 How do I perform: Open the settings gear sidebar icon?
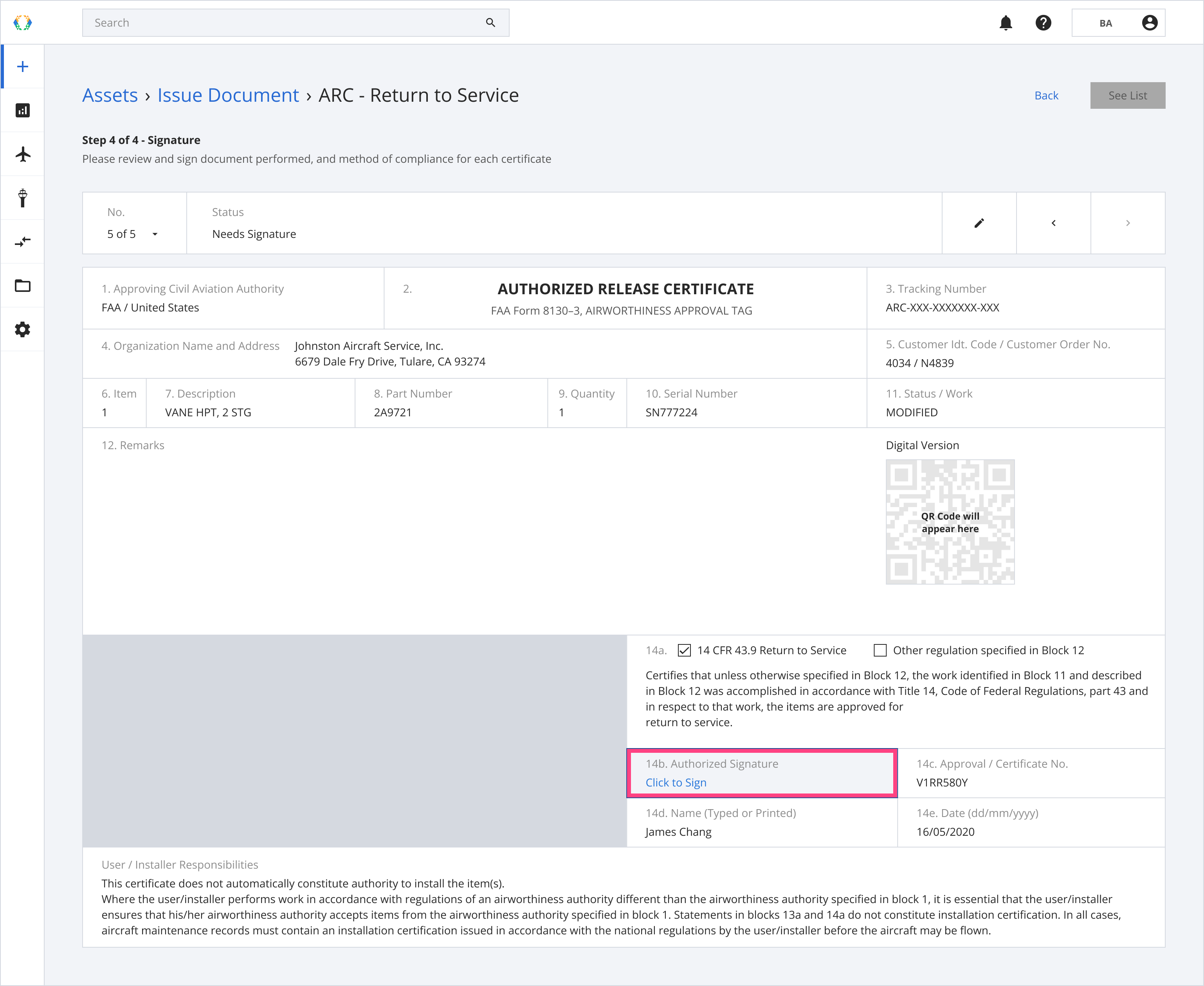pyautogui.click(x=23, y=329)
